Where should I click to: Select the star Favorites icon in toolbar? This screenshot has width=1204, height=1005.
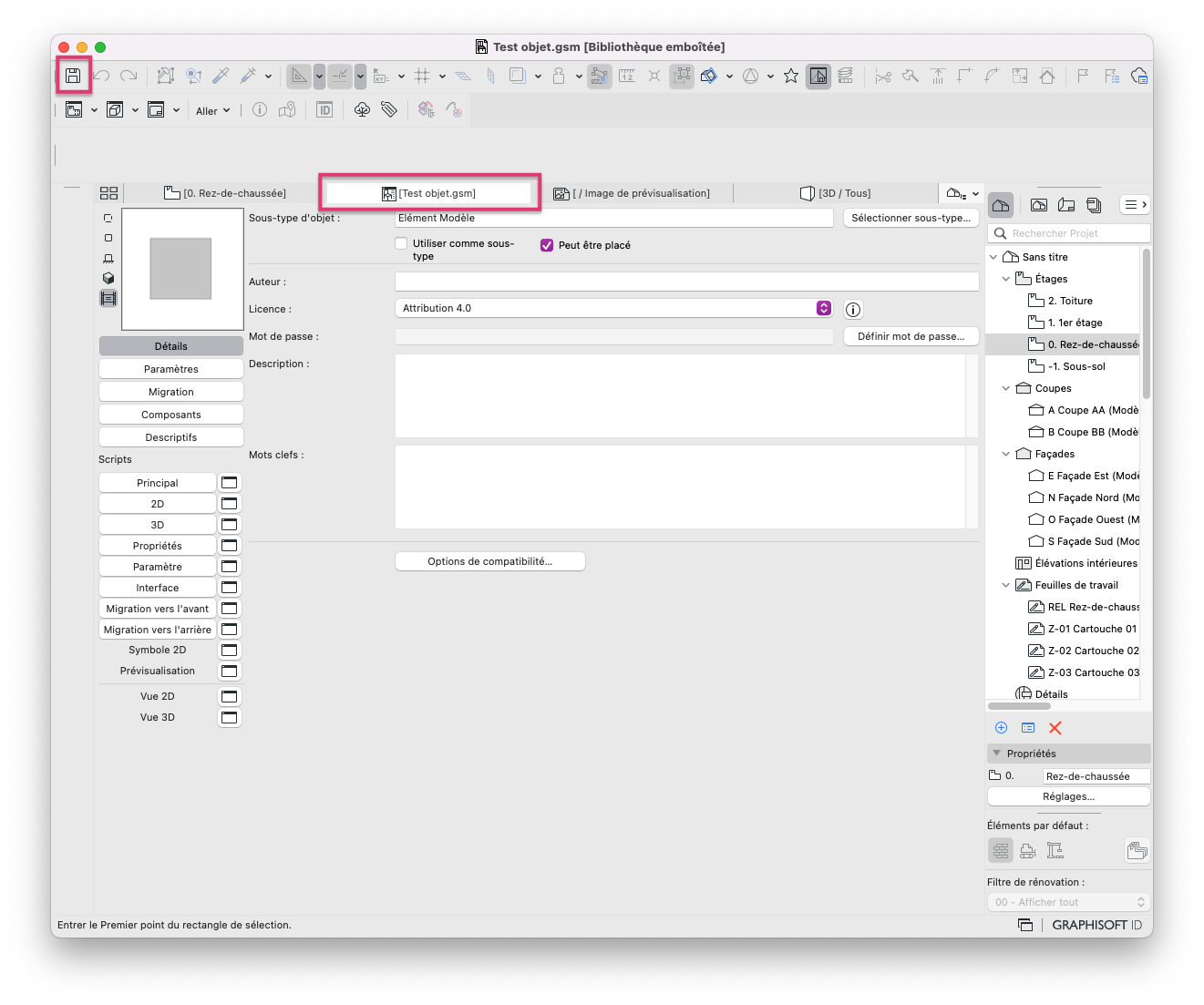click(x=791, y=76)
